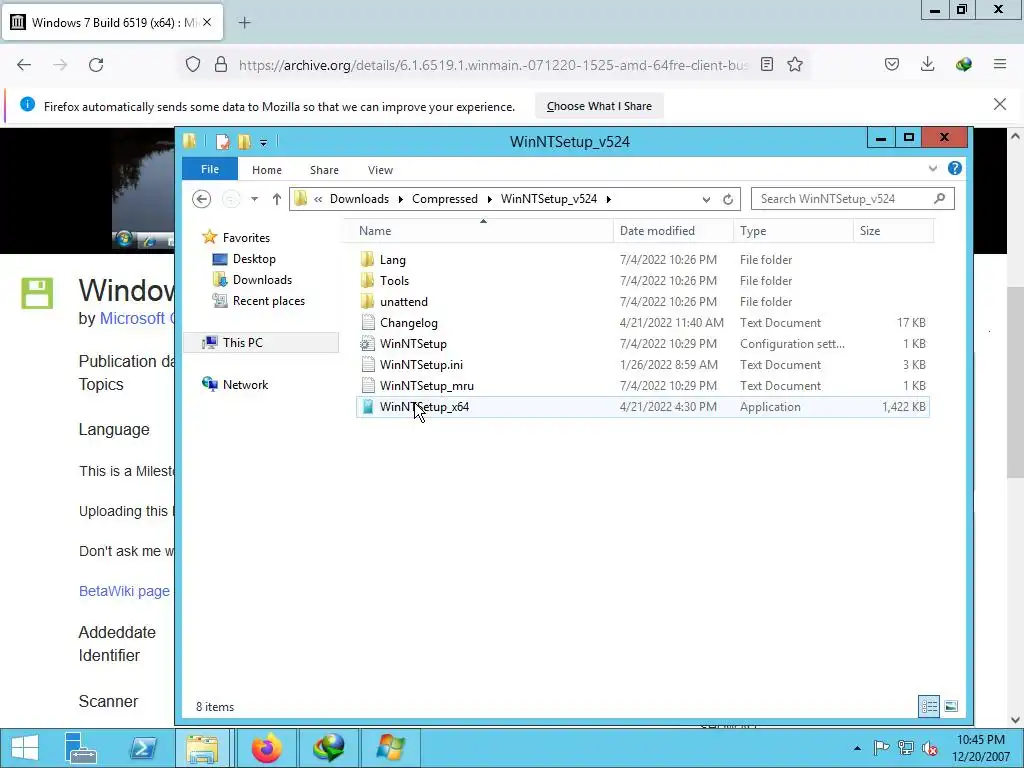
Task: Expand breadcrumb arrow after WinNTSetup_v524
Action: click(608, 199)
